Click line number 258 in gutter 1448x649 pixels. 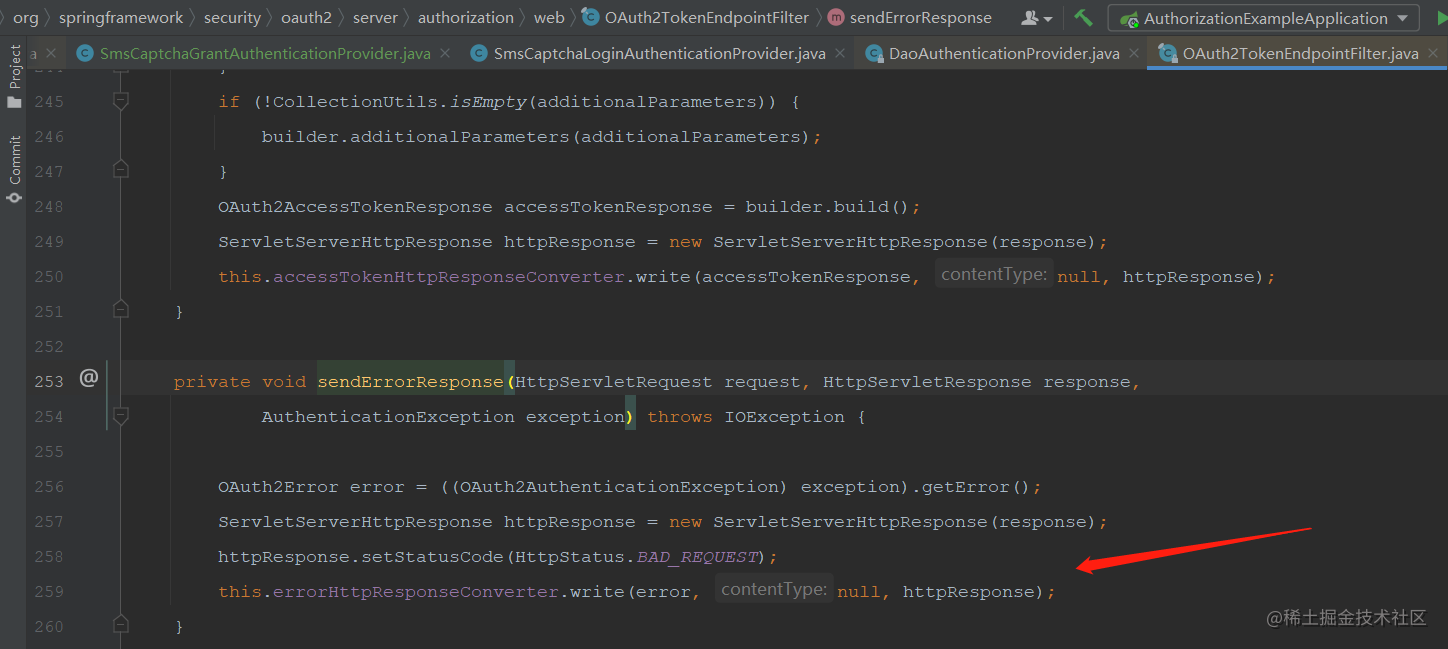(x=48, y=556)
